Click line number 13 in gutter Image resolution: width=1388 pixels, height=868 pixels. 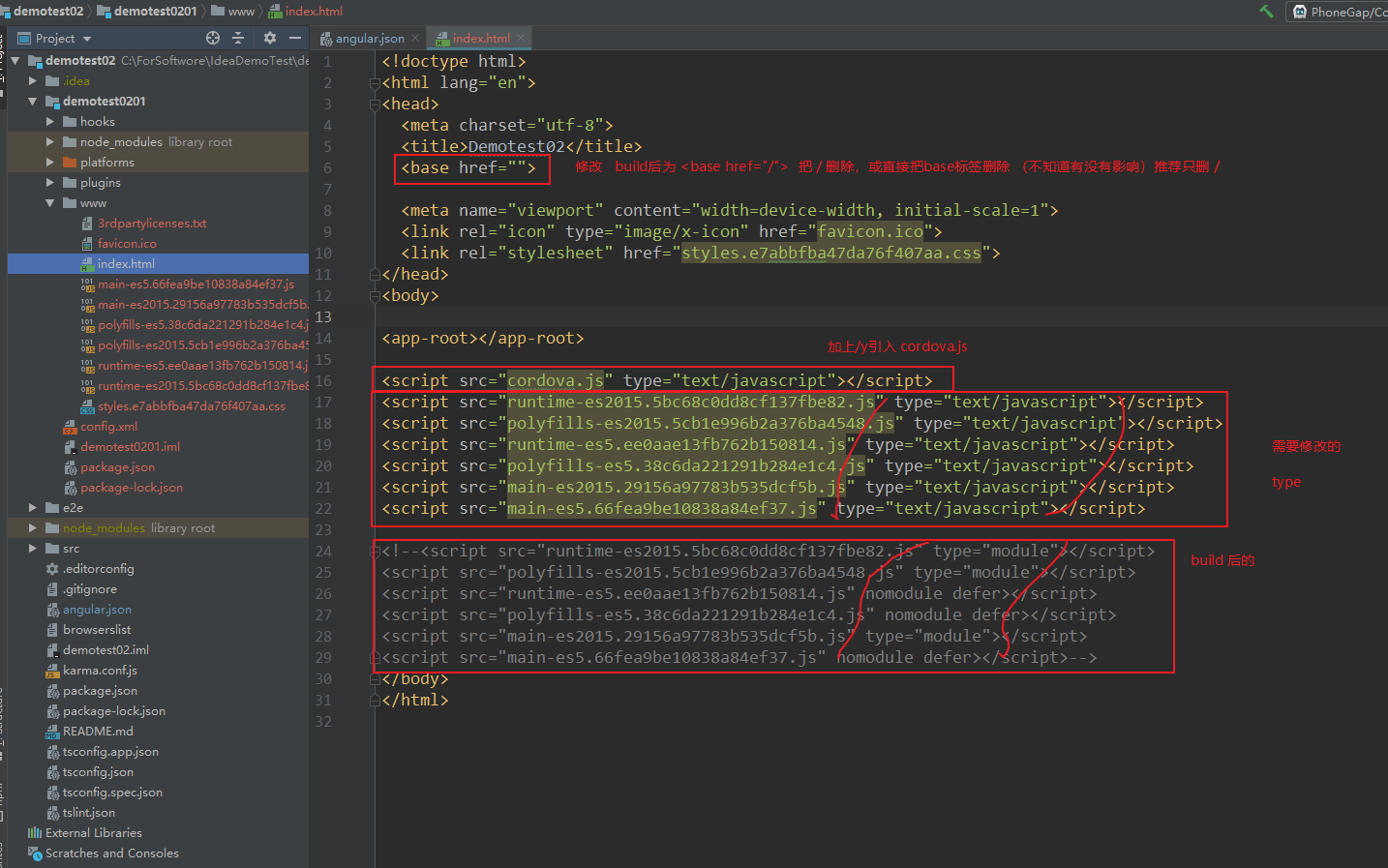(x=323, y=317)
